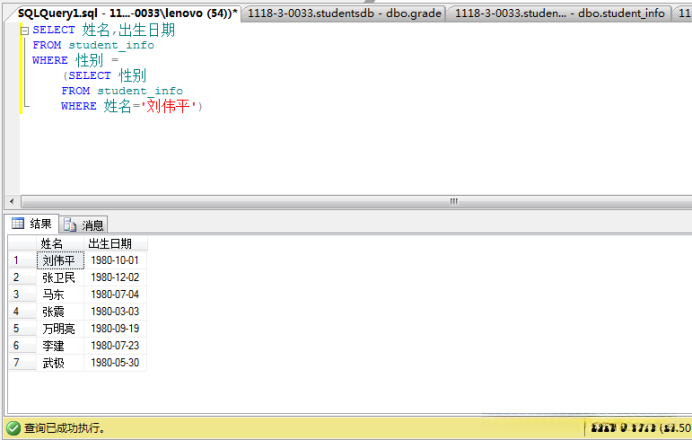Select the cell 万明亮
Screen dimensions: 692x440
[60, 329]
